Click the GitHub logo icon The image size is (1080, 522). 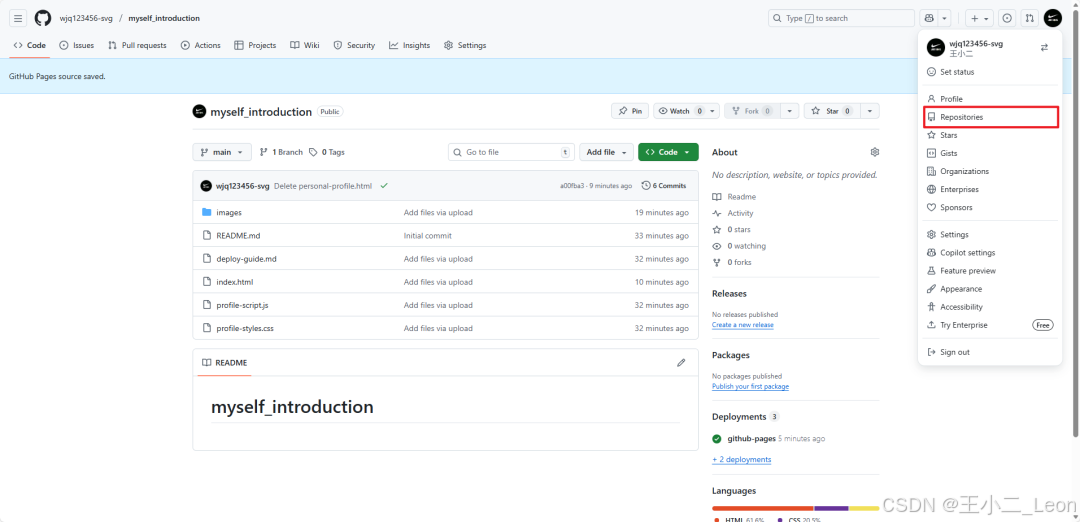click(x=43, y=18)
